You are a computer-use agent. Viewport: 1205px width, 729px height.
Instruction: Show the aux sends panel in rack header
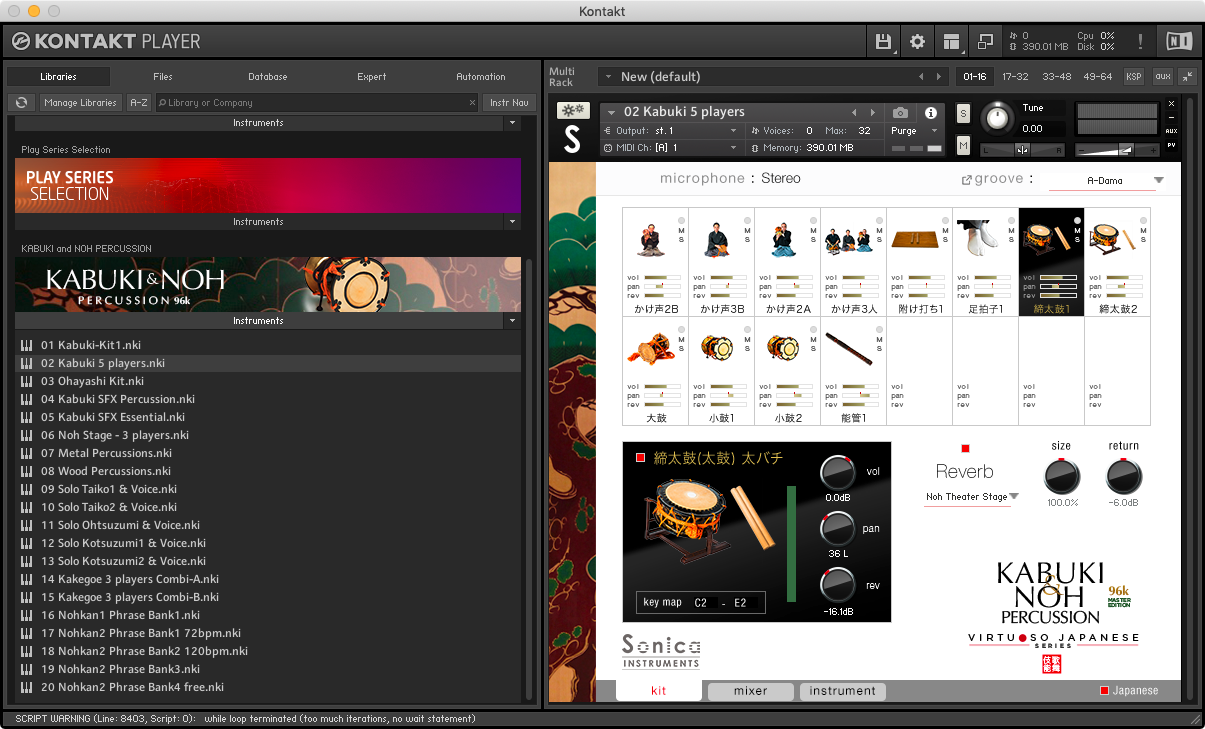click(1162, 77)
